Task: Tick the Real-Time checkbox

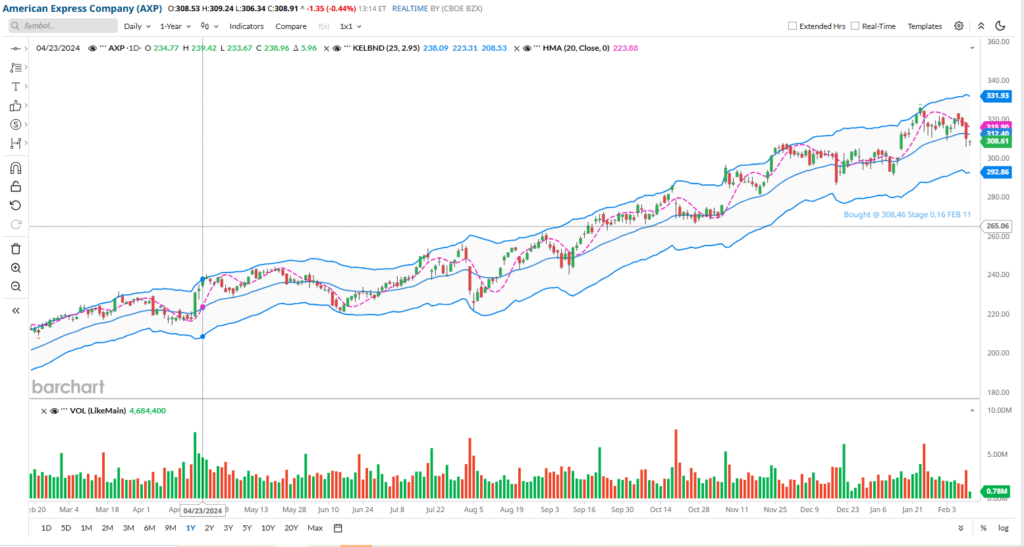Action: coord(855,26)
